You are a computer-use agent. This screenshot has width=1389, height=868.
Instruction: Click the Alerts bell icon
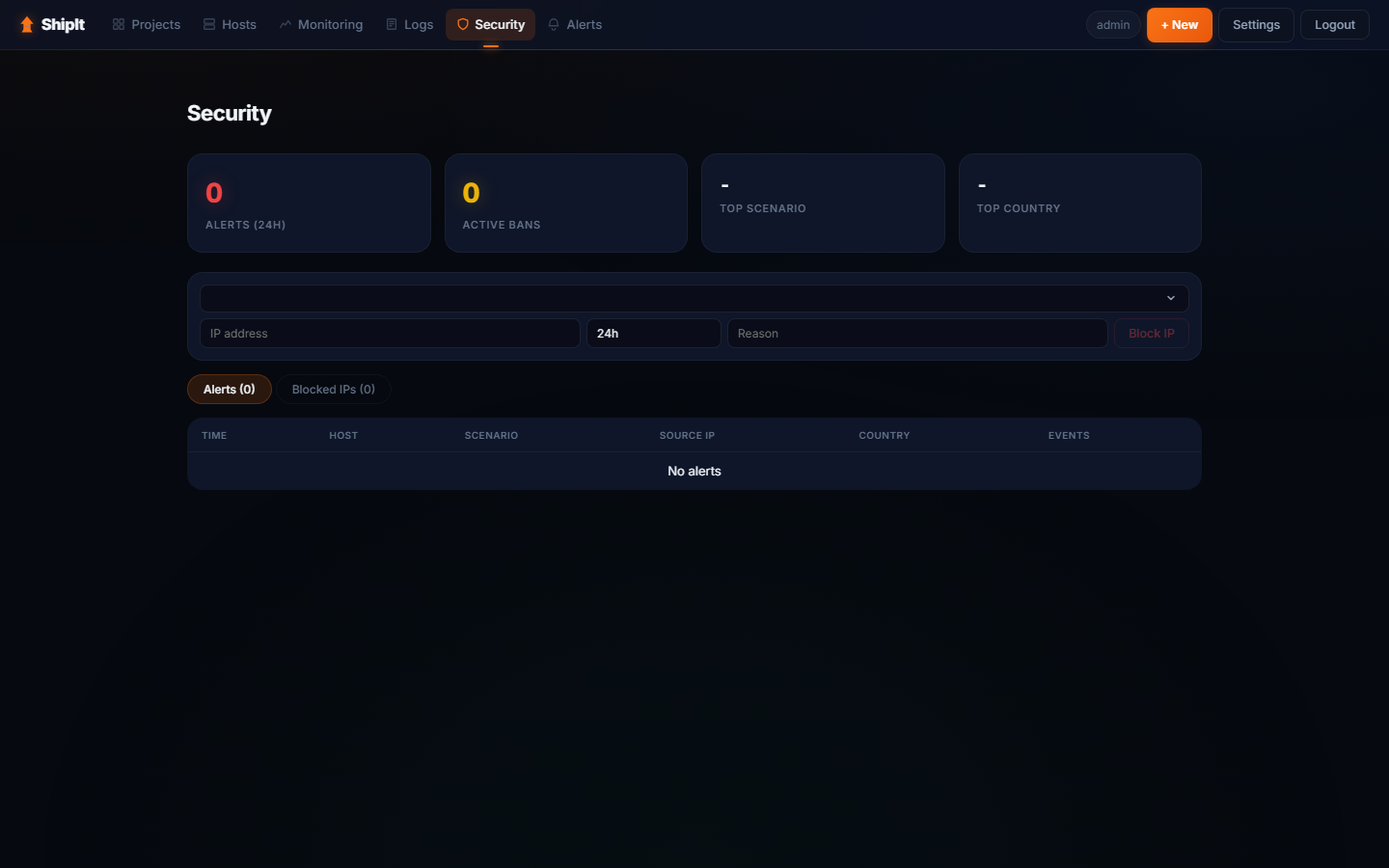554,25
